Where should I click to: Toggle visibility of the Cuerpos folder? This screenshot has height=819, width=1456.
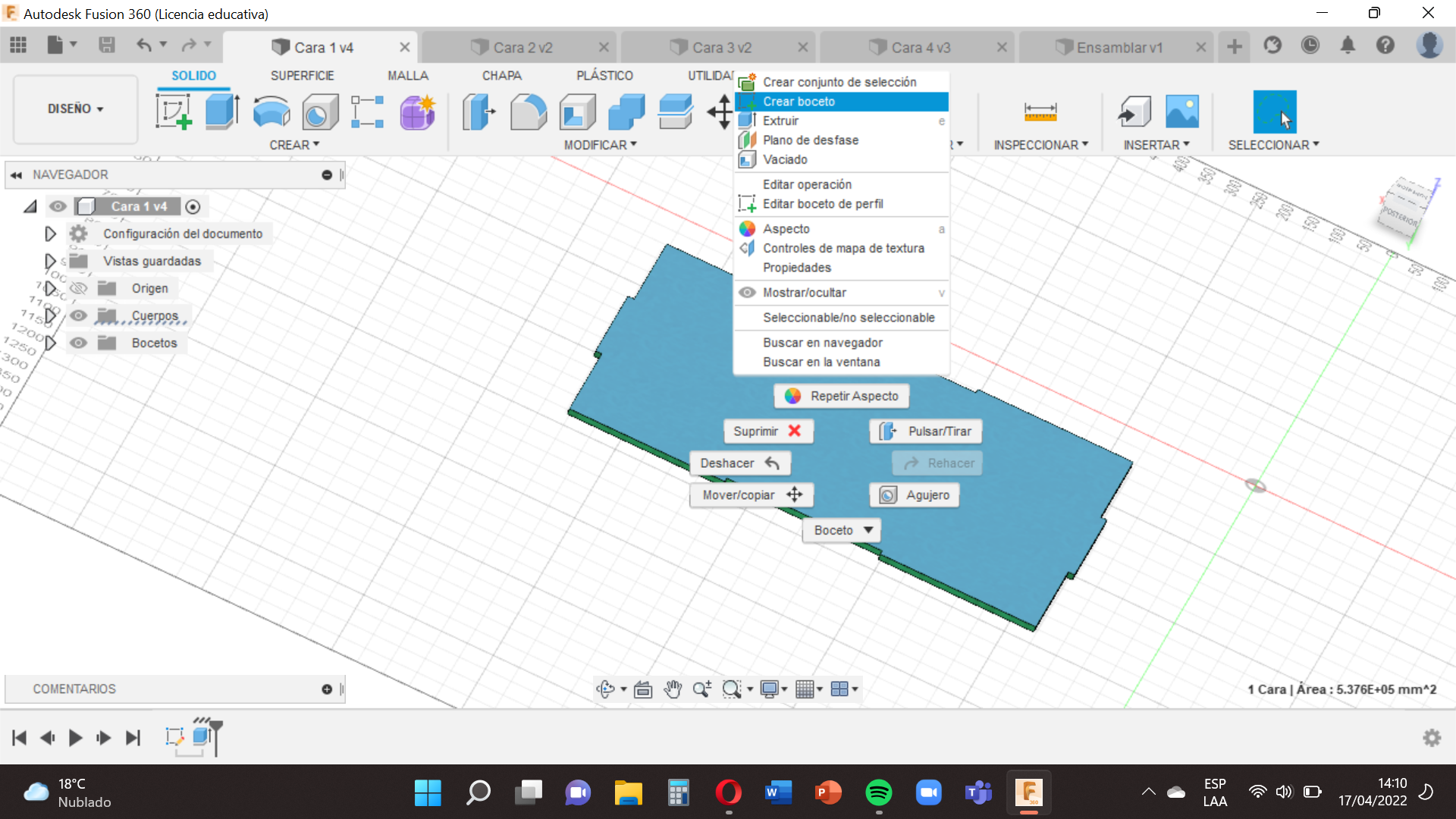(x=78, y=315)
